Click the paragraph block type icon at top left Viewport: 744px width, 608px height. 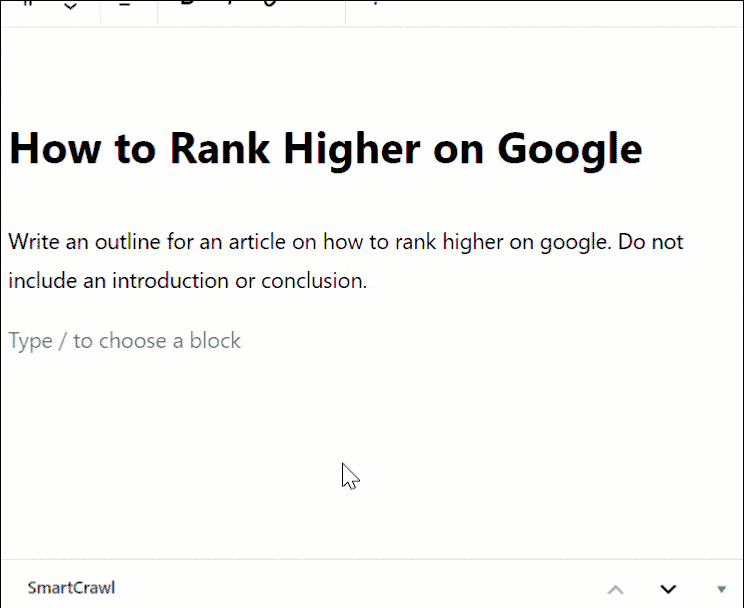(x=28, y=3)
